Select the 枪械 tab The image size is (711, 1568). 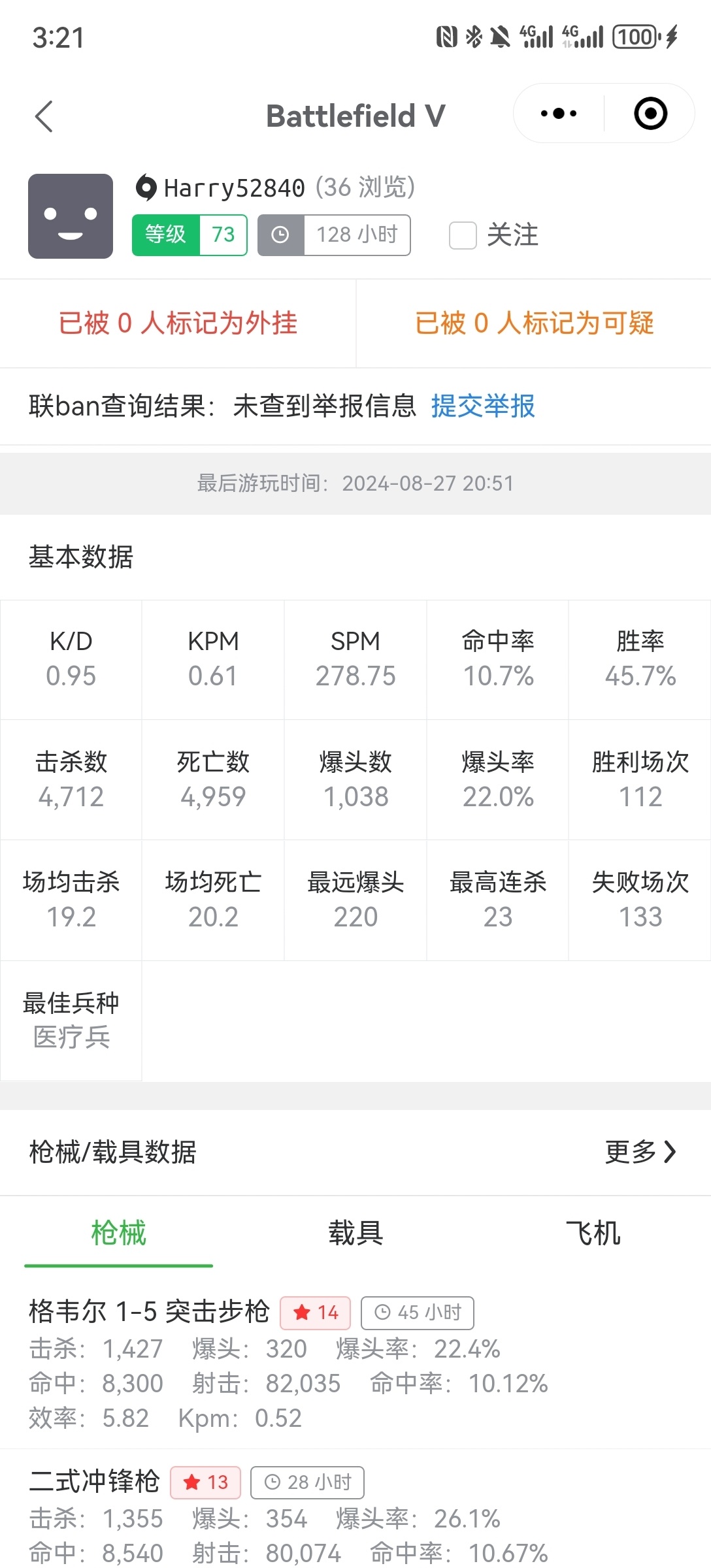tap(118, 1233)
